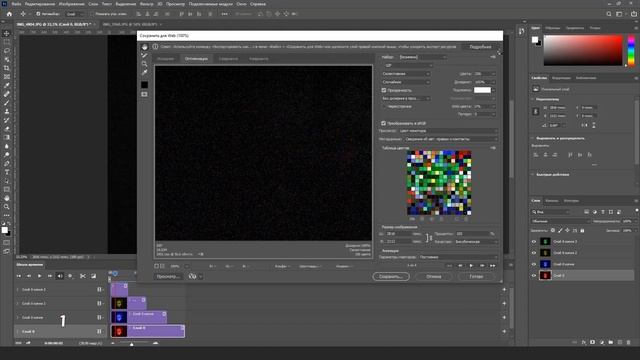Screen dimensions: 640x360
Task: Open the Метаданные dropdown
Action: pyautogui.click(x=451, y=139)
